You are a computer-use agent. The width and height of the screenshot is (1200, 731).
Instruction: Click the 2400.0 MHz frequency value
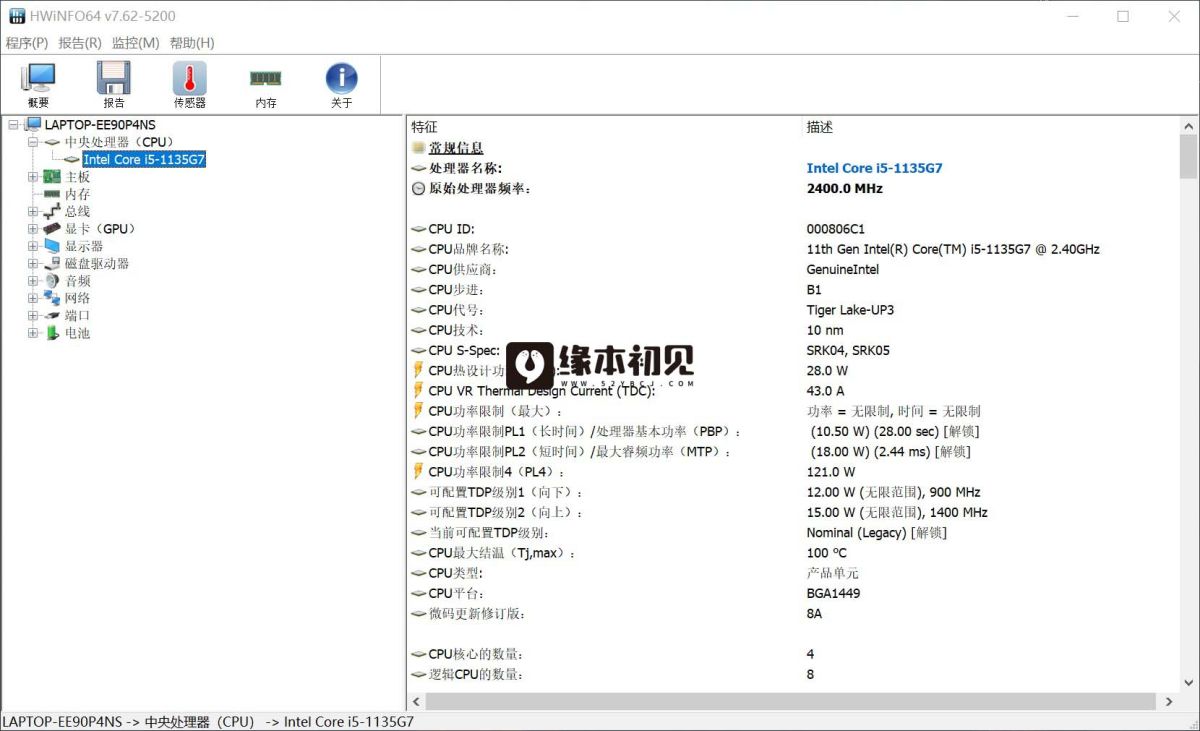coord(844,188)
